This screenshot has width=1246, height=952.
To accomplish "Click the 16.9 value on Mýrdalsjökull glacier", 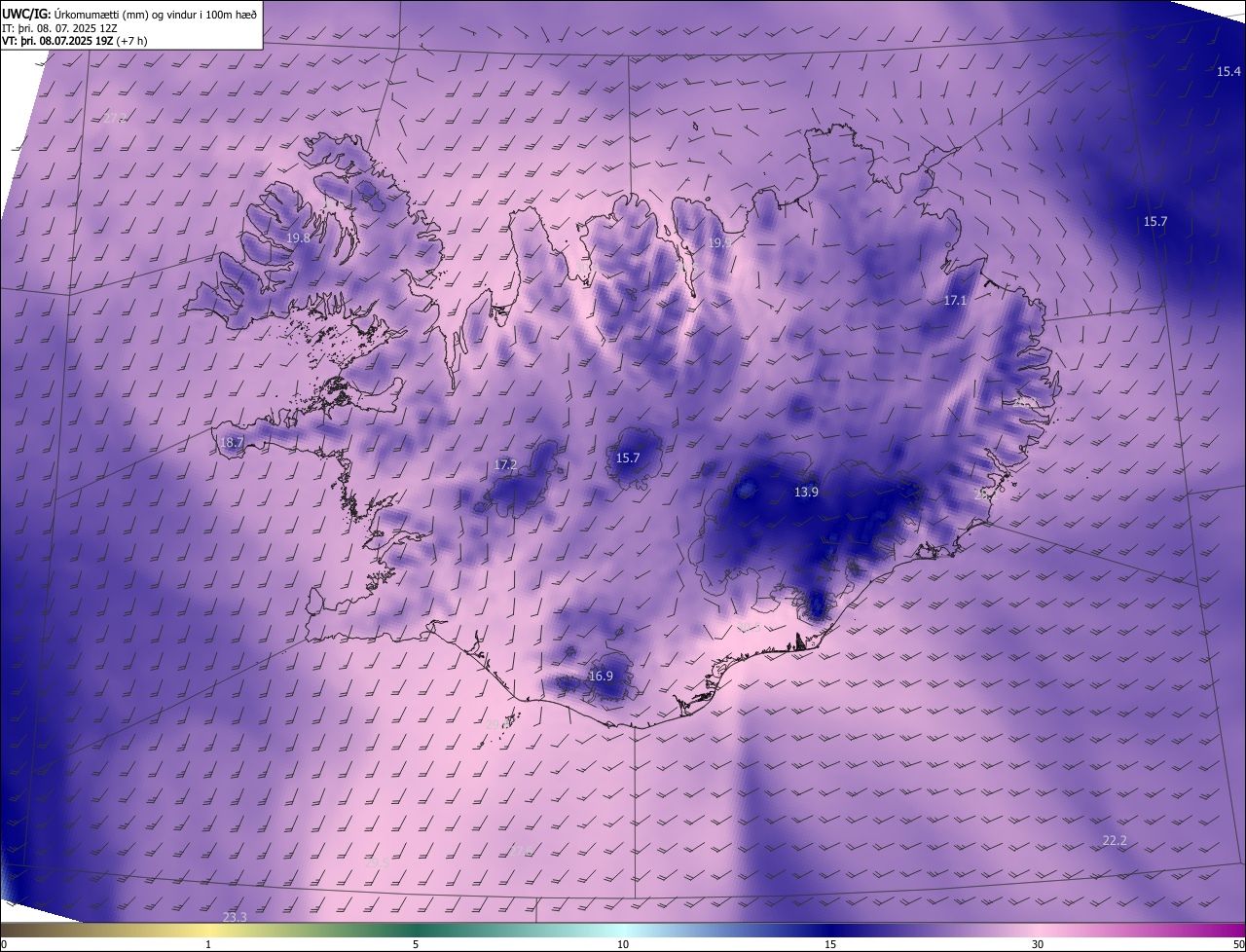I will (x=601, y=676).
